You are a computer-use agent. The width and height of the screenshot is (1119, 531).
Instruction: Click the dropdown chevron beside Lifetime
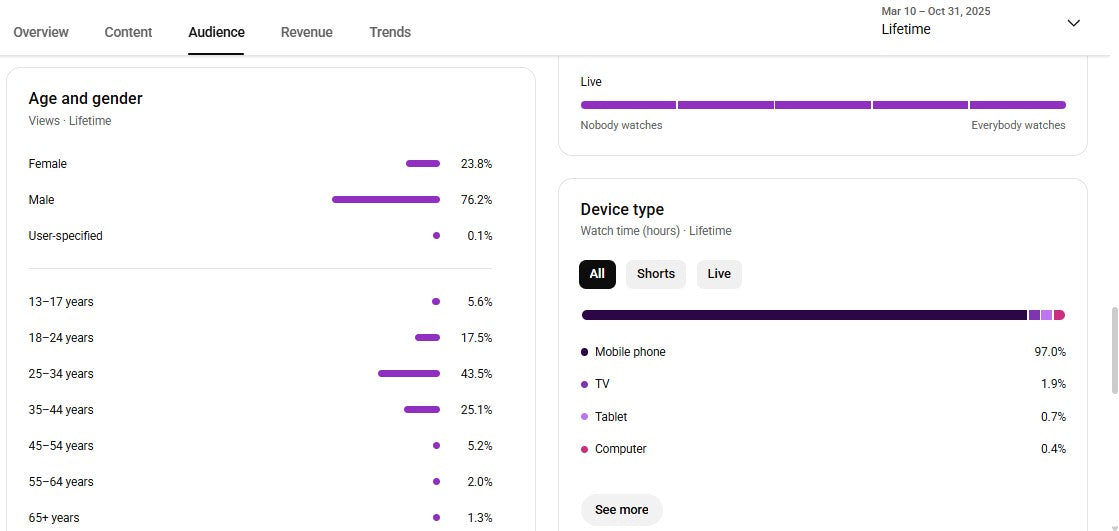tap(1073, 23)
